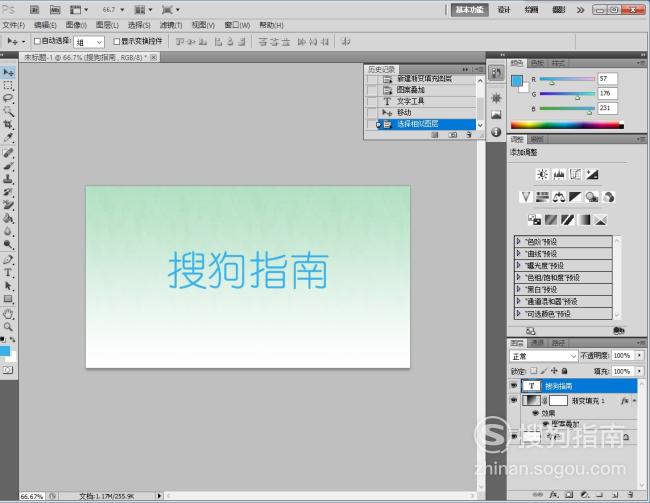The height and width of the screenshot is (503, 650).
Task: Select the History Brush tool
Action: tap(8, 192)
